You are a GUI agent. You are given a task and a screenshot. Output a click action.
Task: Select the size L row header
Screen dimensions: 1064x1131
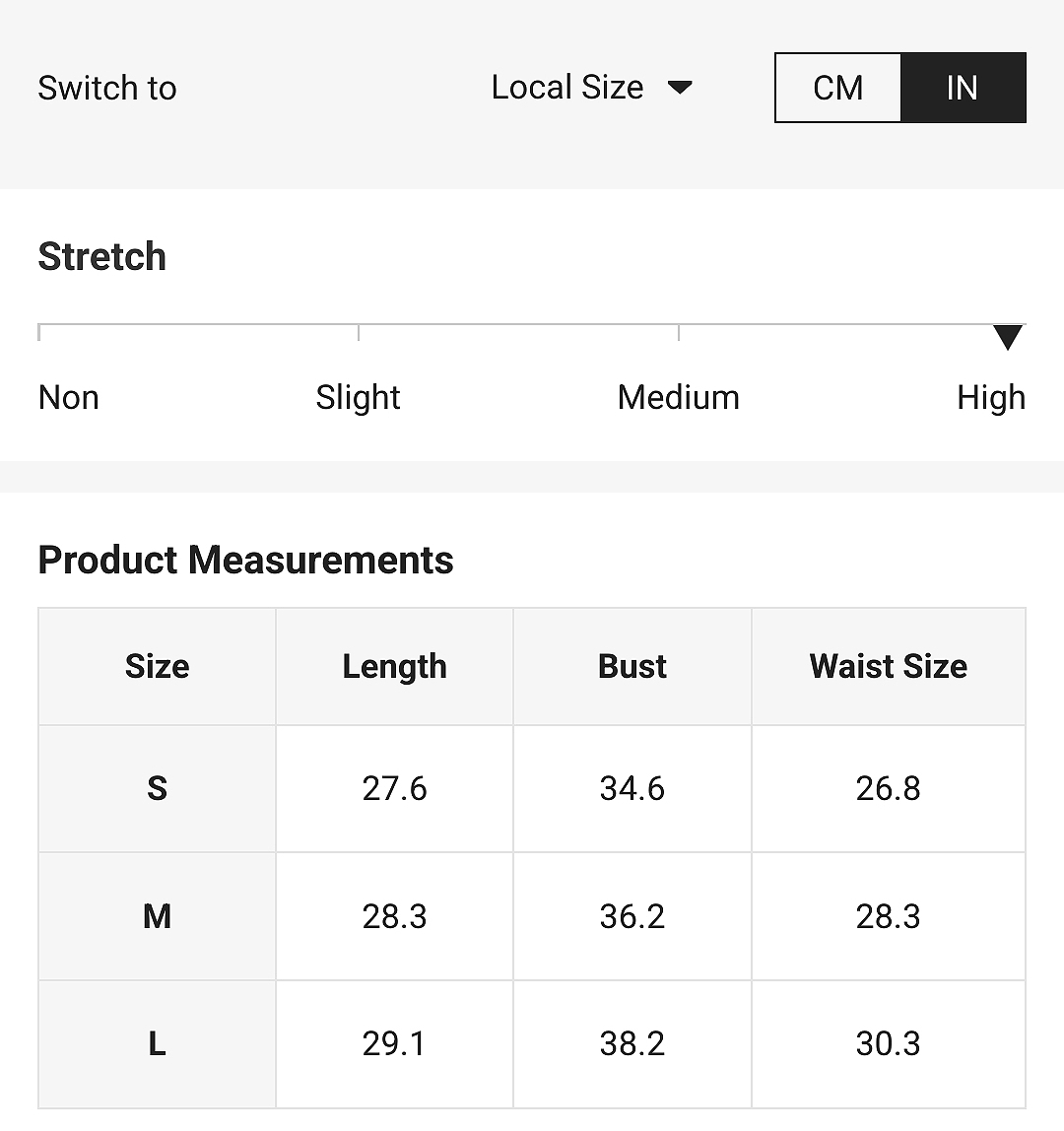(158, 1043)
